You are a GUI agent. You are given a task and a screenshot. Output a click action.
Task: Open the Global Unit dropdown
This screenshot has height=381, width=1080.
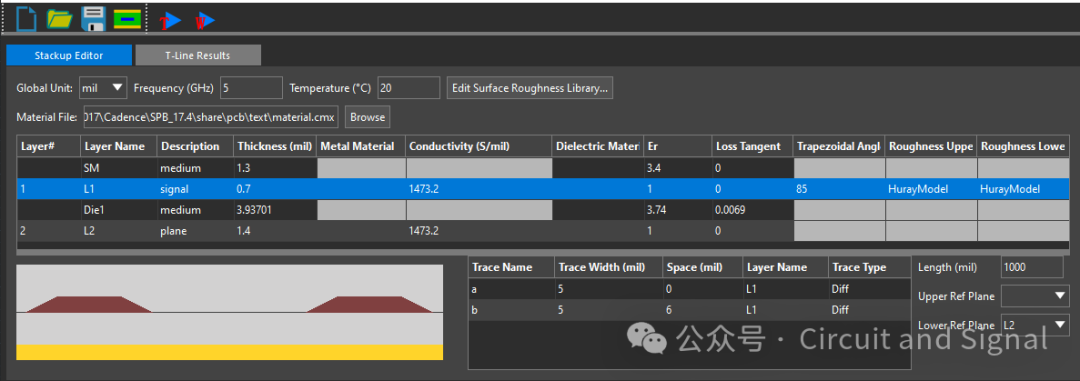(x=103, y=87)
